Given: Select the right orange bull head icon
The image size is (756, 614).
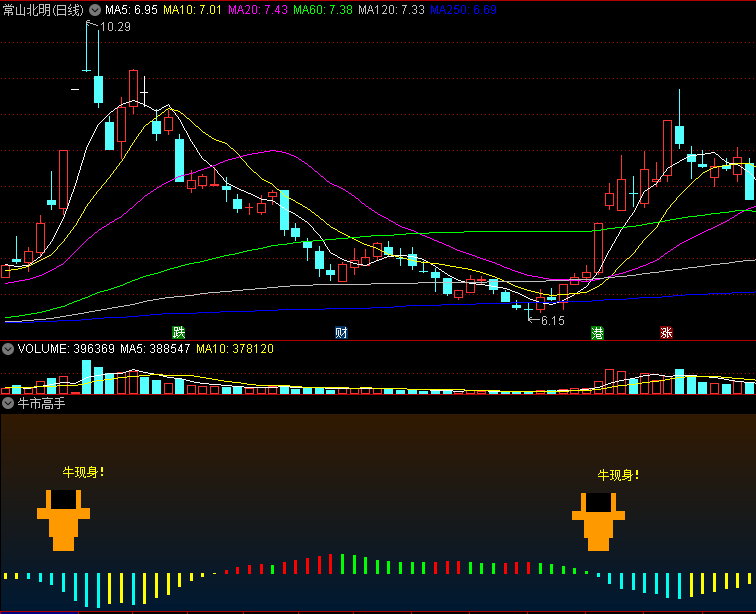Looking at the screenshot, I should click(598, 521).
